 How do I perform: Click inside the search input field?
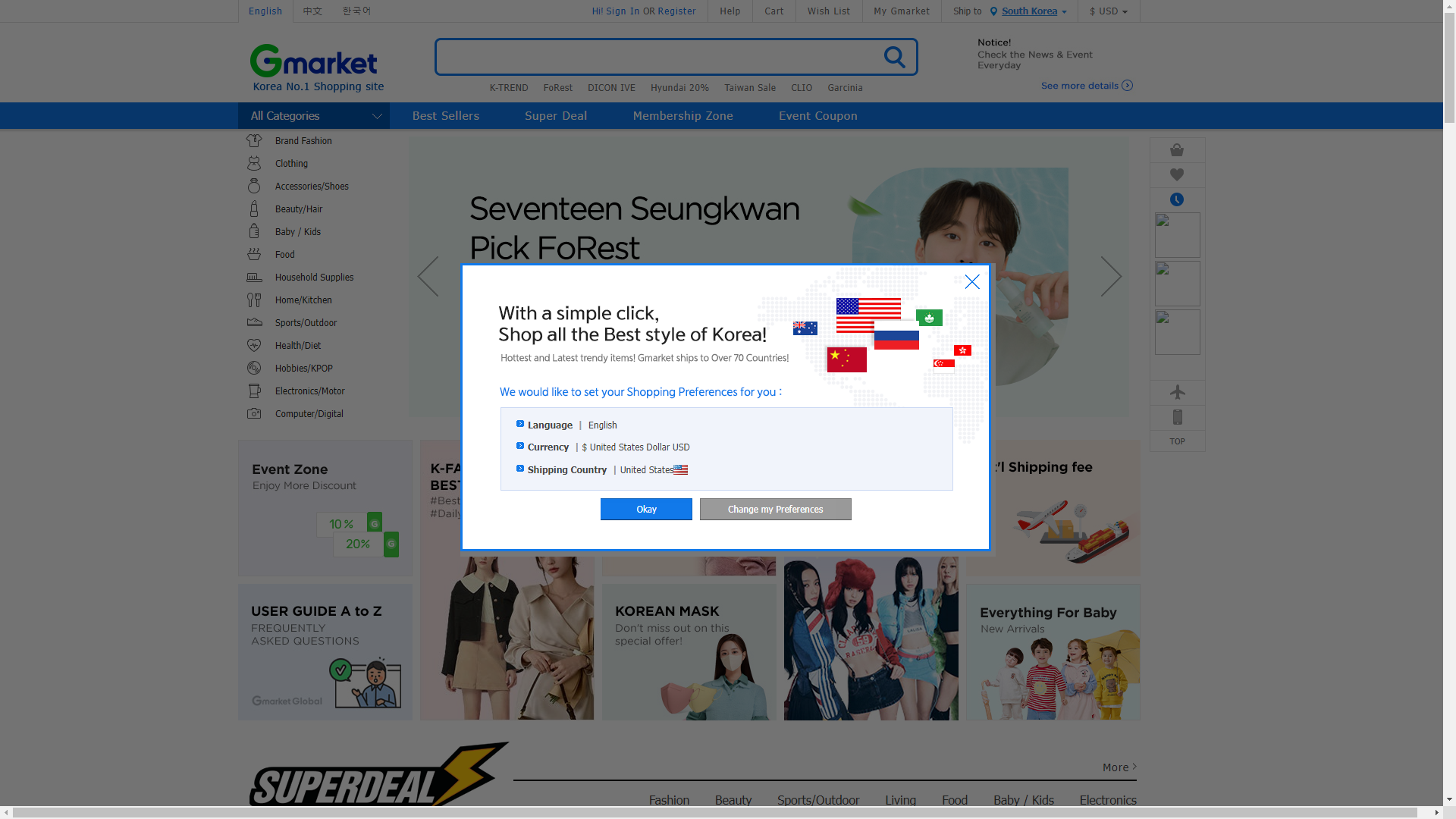click(667, 56)
